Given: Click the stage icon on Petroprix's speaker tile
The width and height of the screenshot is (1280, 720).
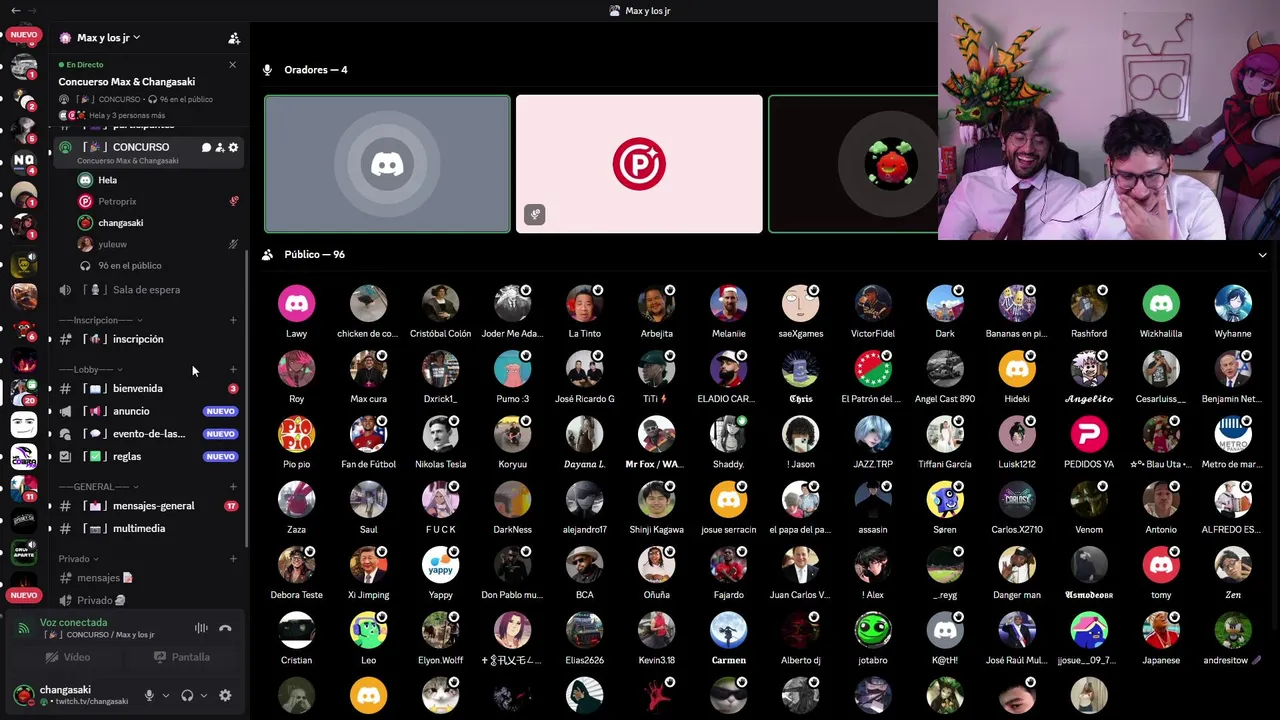Looking at the screenshot, I should click(535, 214).
